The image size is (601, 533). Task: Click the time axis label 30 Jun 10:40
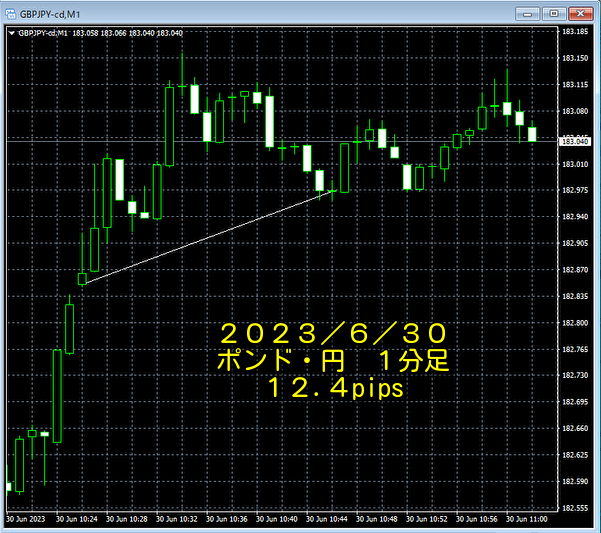point(277,519)
